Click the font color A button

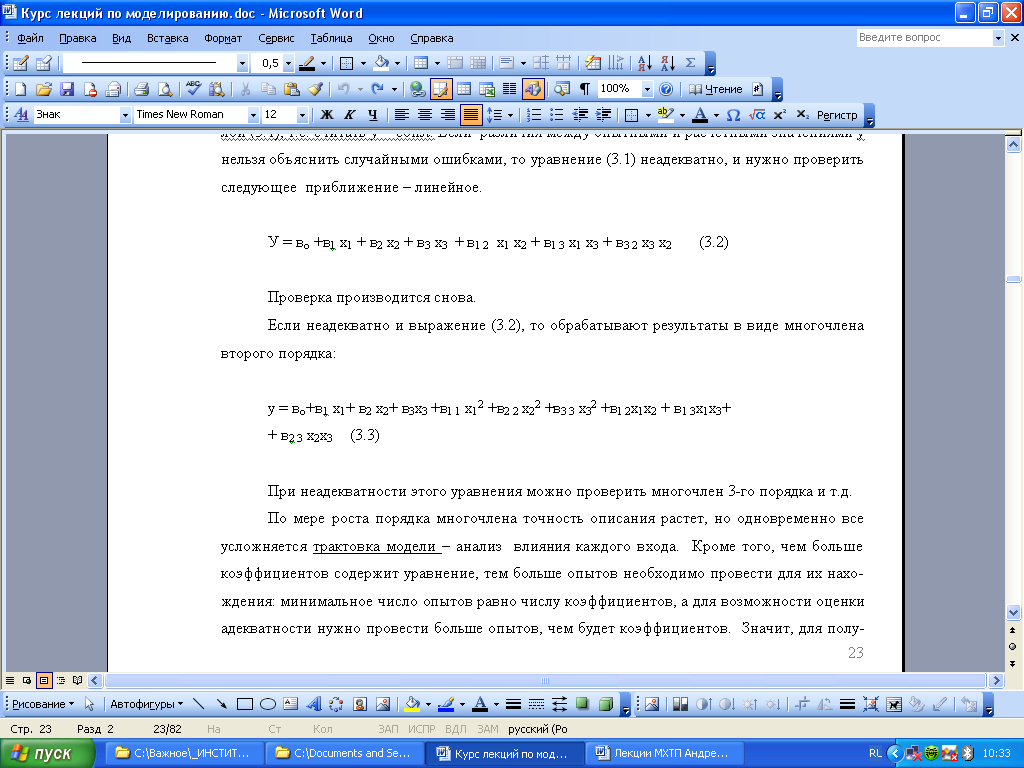[x=699, y=115]
